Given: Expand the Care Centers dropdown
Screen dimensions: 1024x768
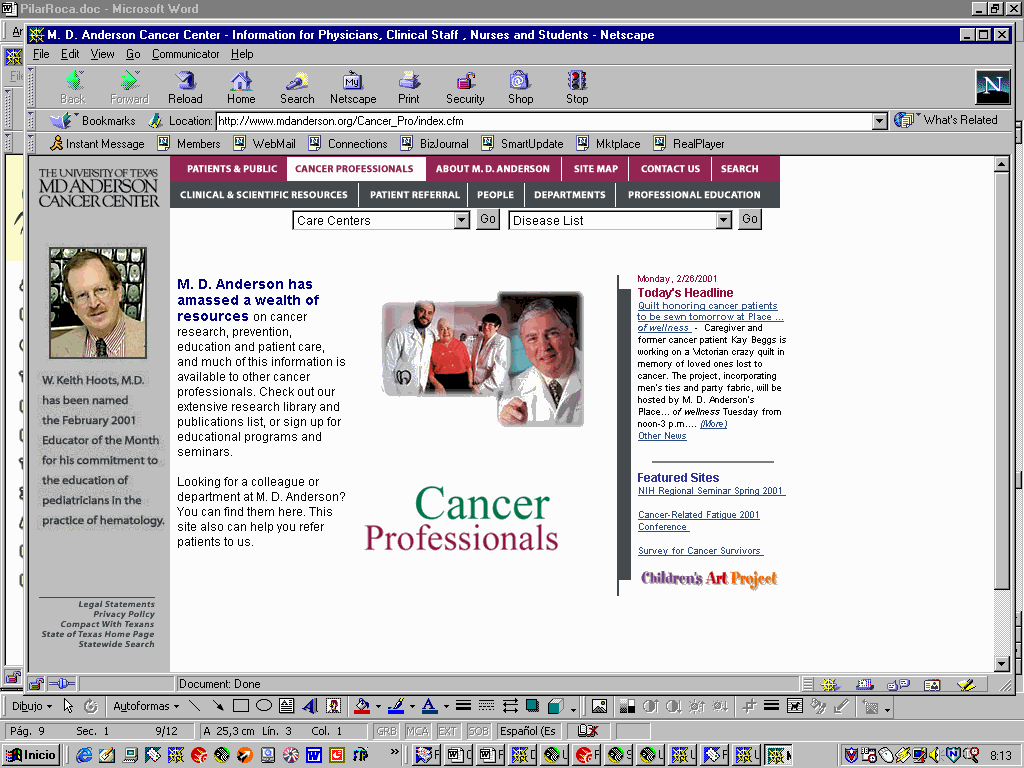Looking at the screenshot, I should coord(461,221).
